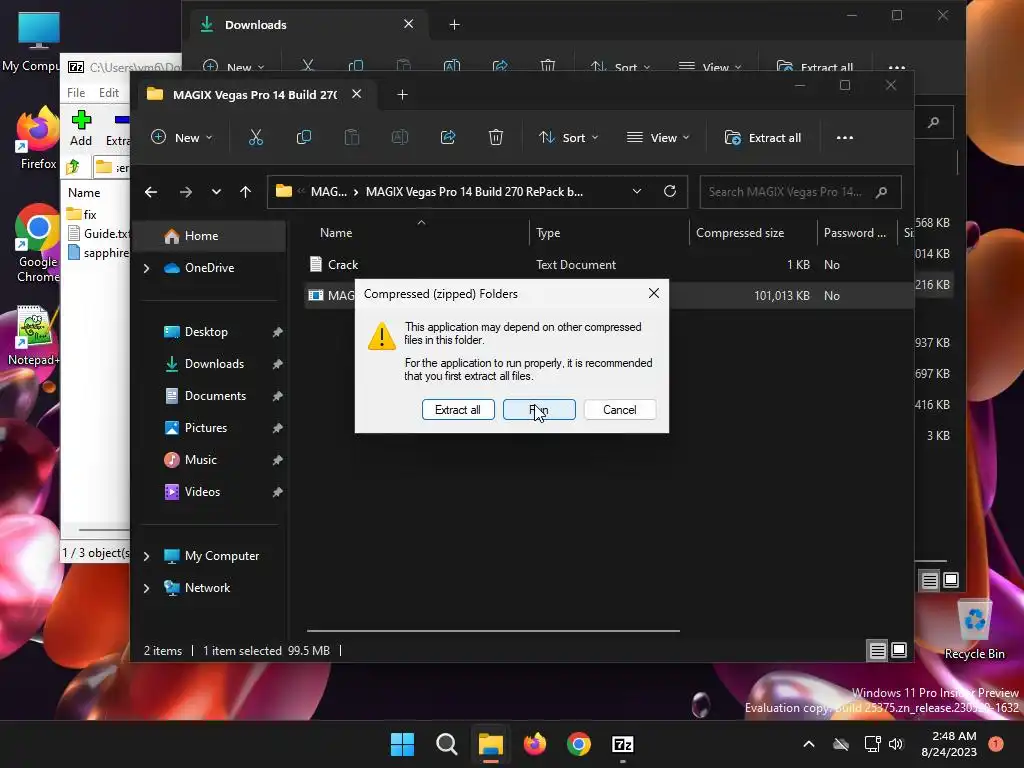1024x768 pixels.
Task: Add a new tab in the MAGIX window
Action: (402, 95)
